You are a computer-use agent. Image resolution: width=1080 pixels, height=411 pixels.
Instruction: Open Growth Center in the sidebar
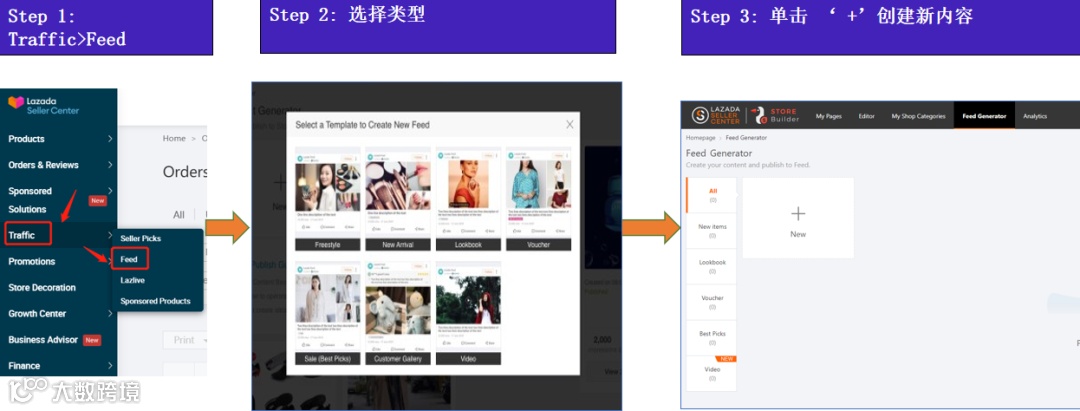click(x=37, y=313)
